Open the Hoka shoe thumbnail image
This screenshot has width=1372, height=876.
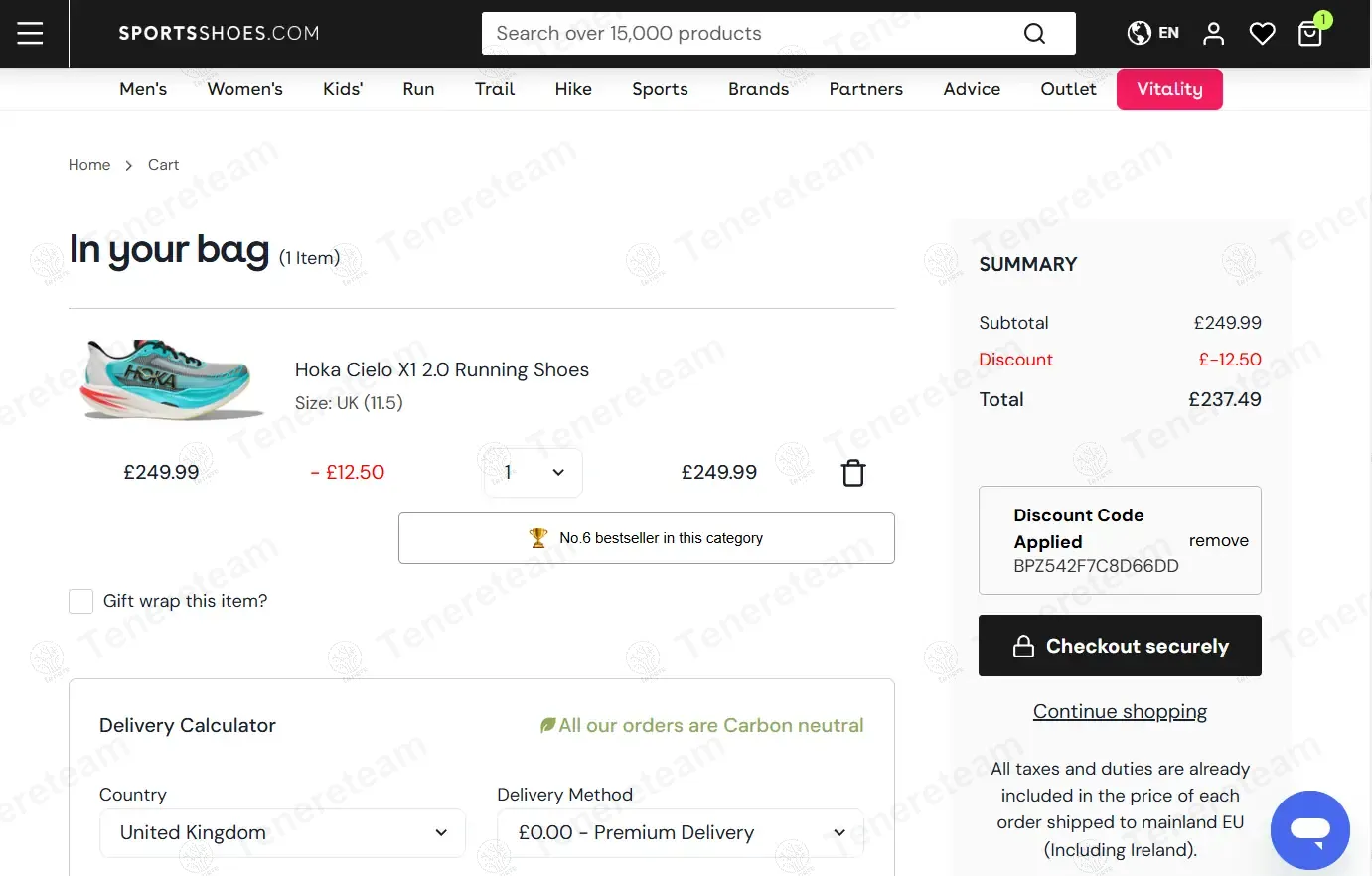(172, 378)
